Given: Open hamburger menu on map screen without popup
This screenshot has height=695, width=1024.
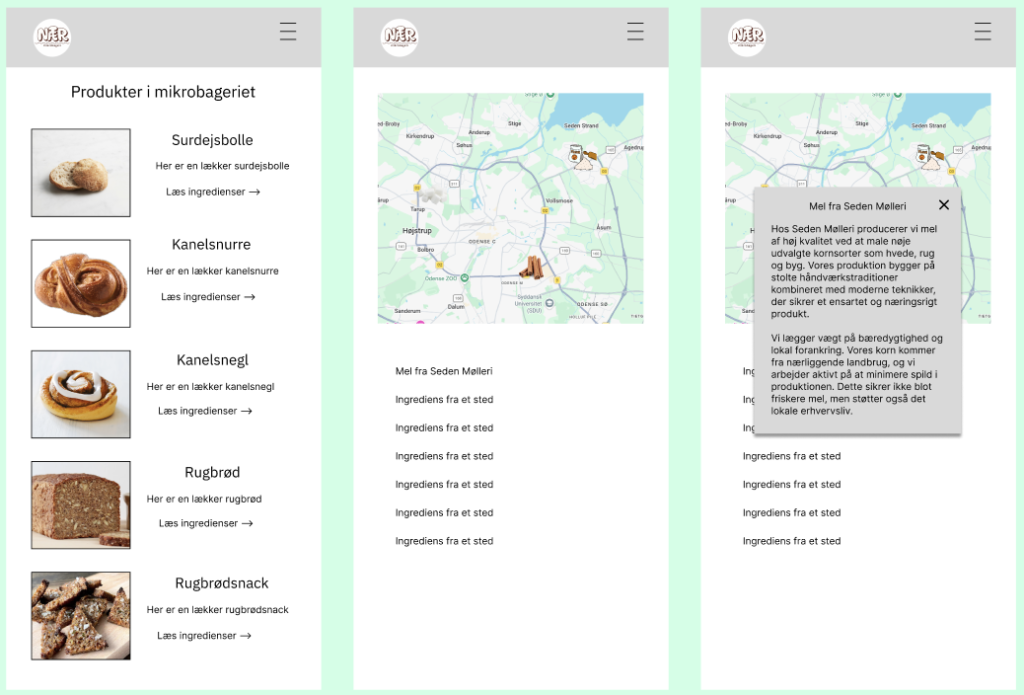Looking at the screenshot, I should click(x=635, y=31).
